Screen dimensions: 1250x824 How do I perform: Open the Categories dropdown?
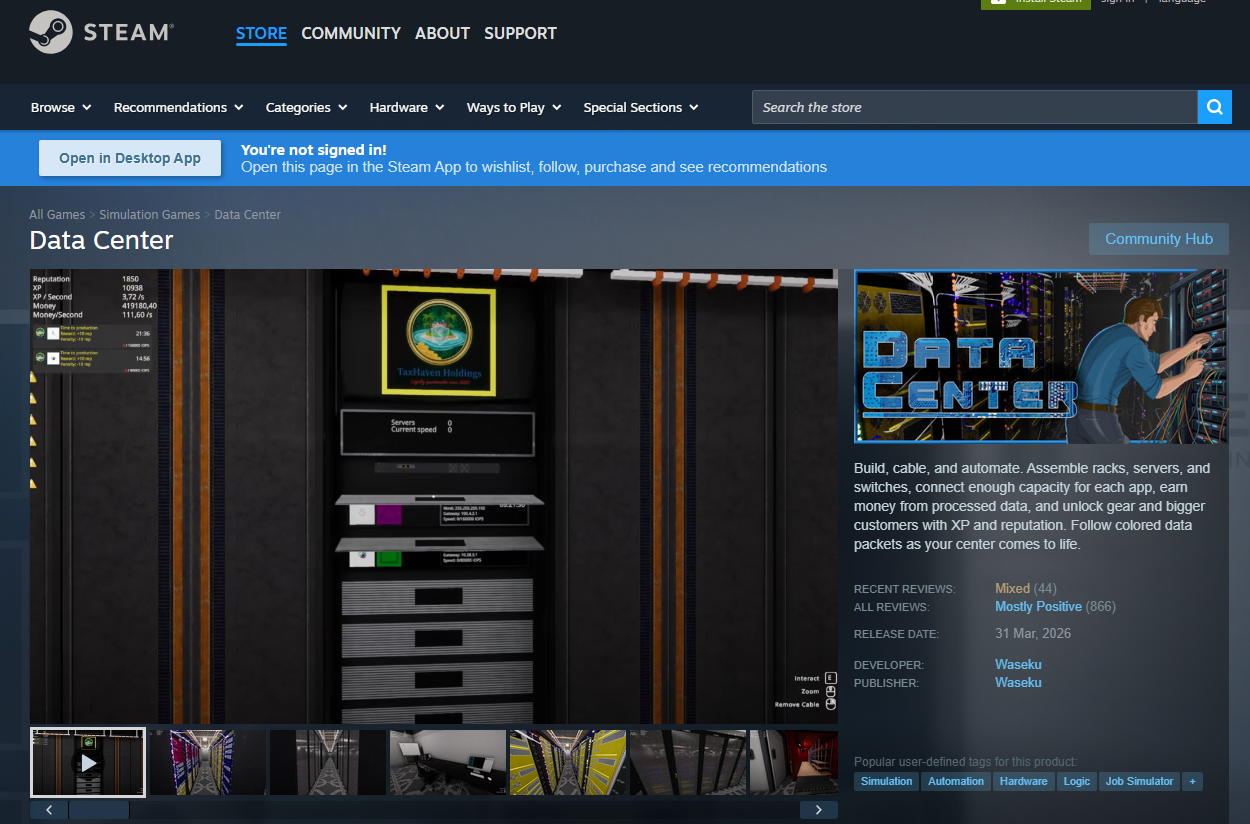click(x=306, y=107)
